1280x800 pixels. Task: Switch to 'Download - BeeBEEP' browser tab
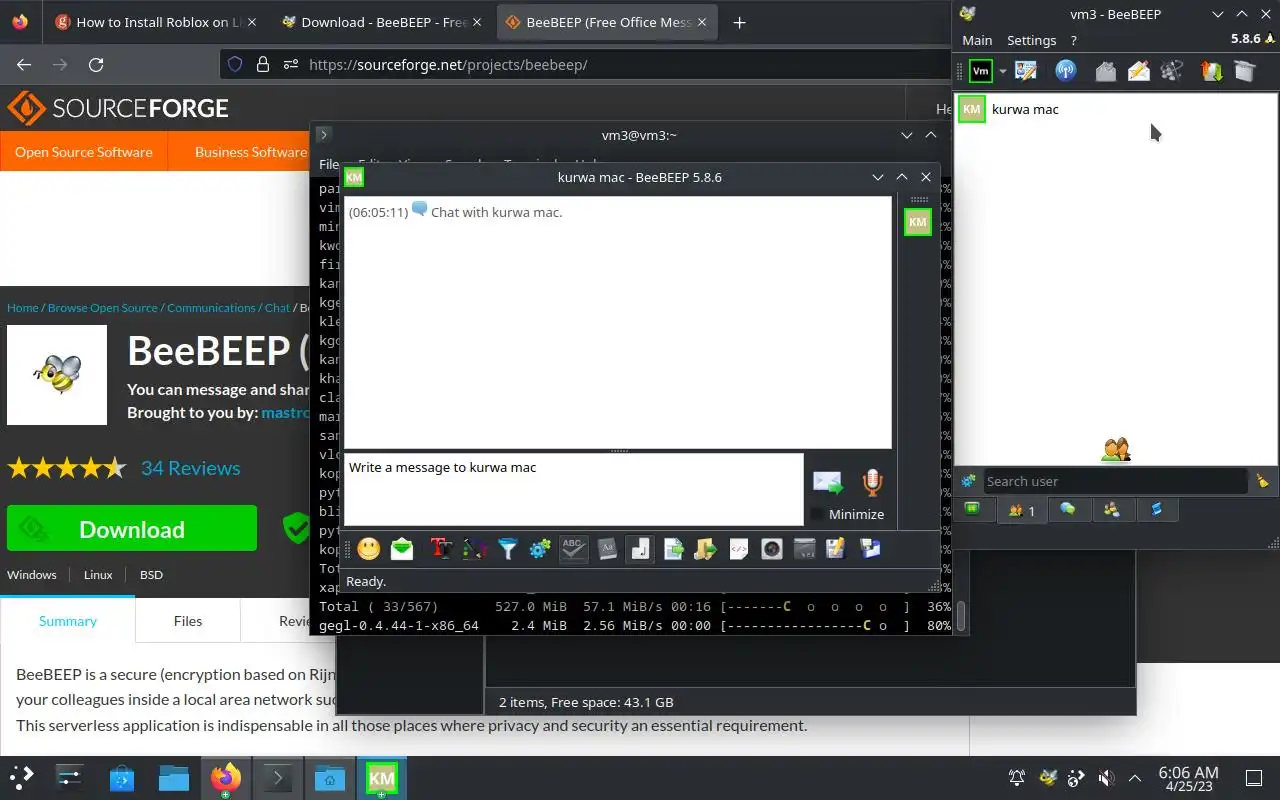click(381, 22)
